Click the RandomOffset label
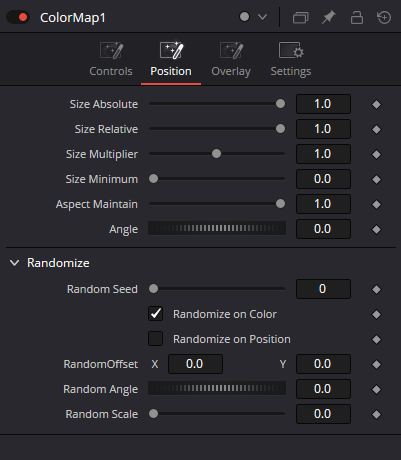This screenshot has height=460, width=401. (x=101, y=364)
